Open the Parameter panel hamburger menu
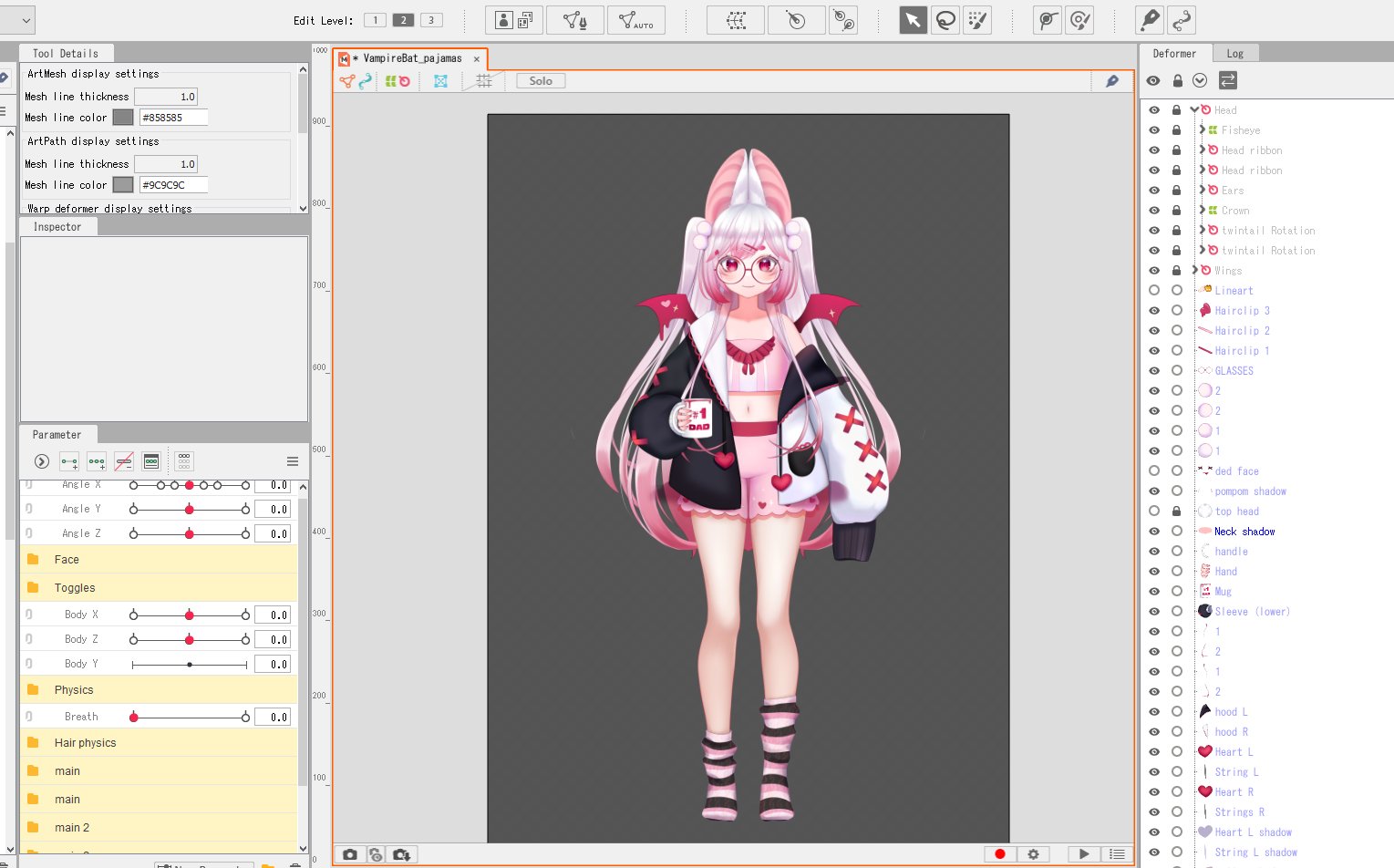 pyautogui.click(x=293, y=461)
